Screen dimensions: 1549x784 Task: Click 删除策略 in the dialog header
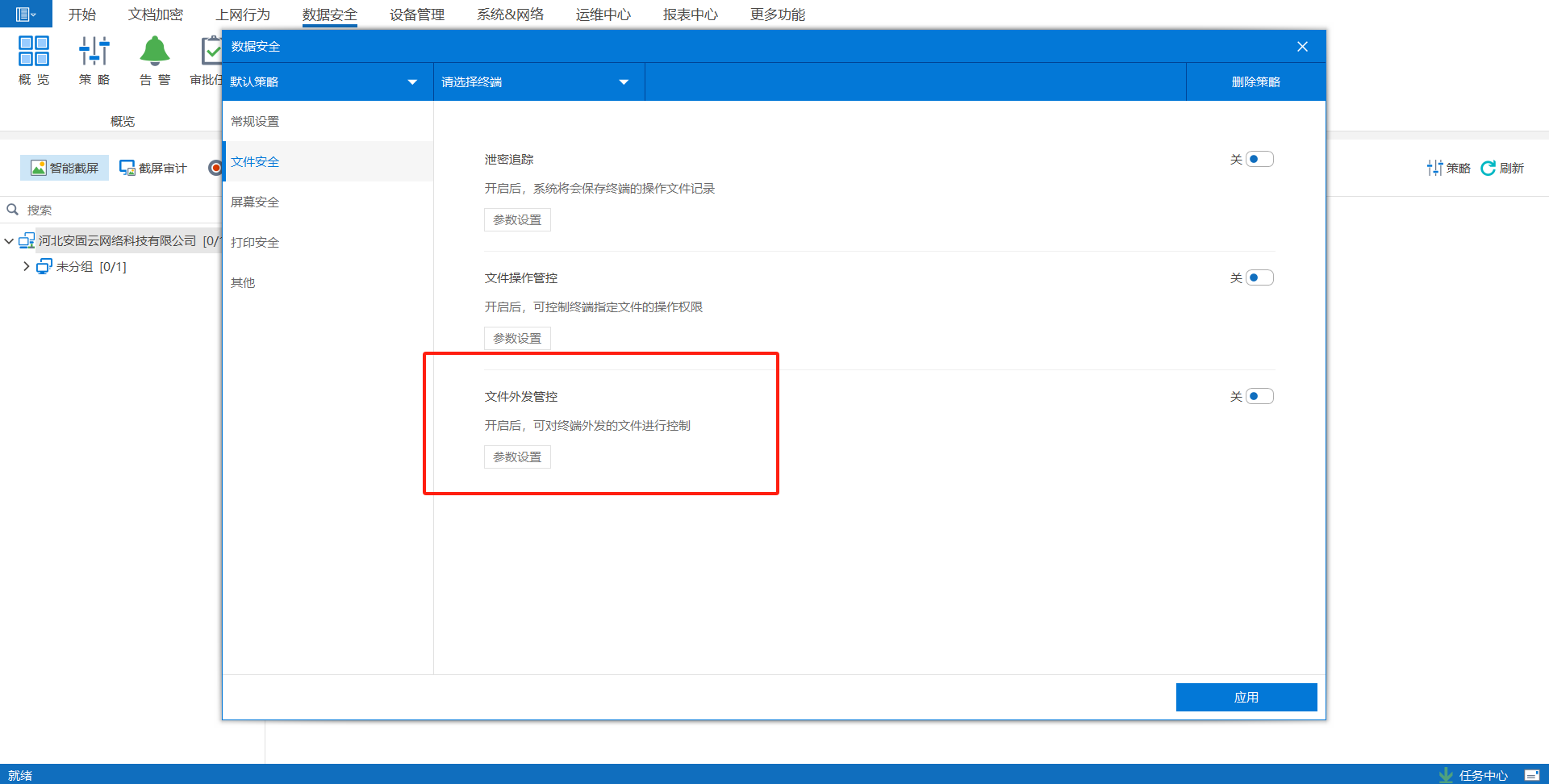click(1255, 82)
